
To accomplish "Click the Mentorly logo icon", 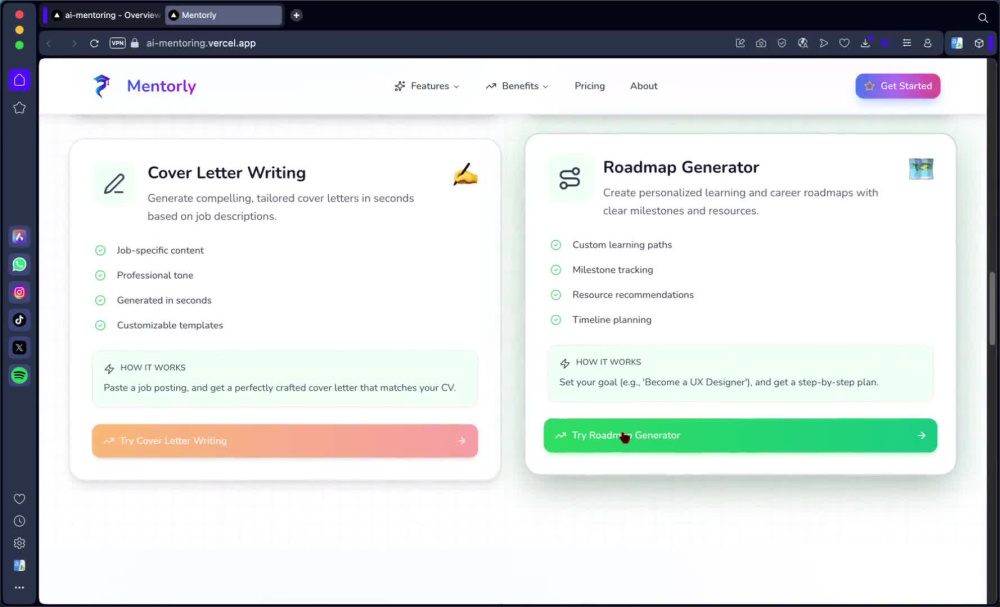I will tap(101, 85).
